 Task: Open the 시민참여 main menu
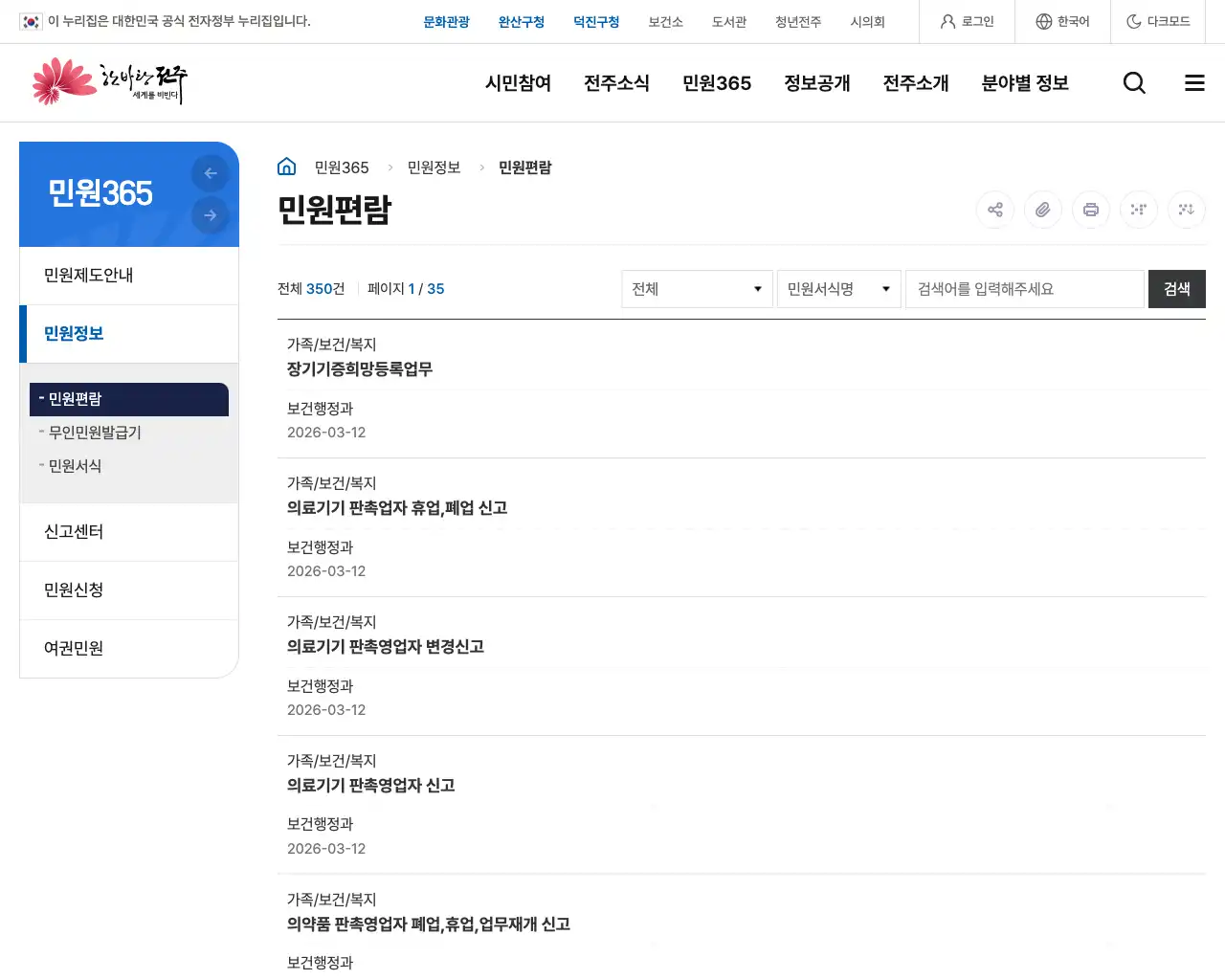point(518,83)
